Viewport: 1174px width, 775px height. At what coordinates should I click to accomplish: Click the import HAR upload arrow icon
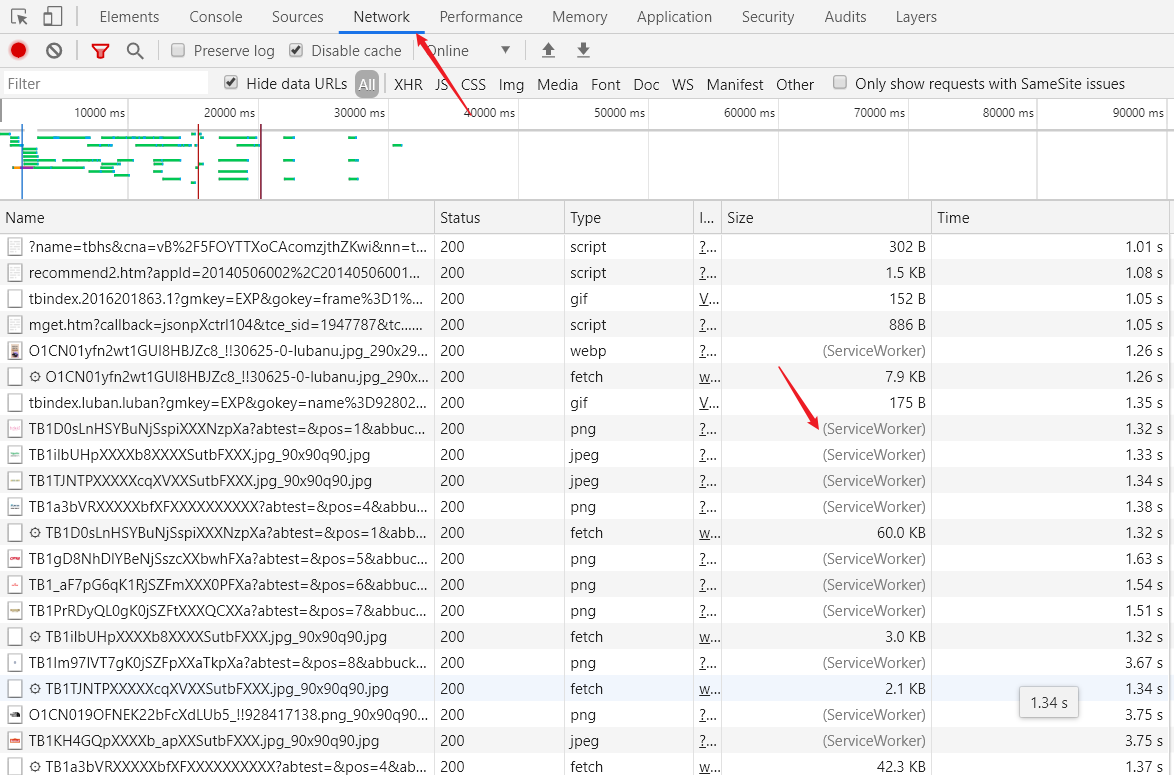(x=548, y=50)
